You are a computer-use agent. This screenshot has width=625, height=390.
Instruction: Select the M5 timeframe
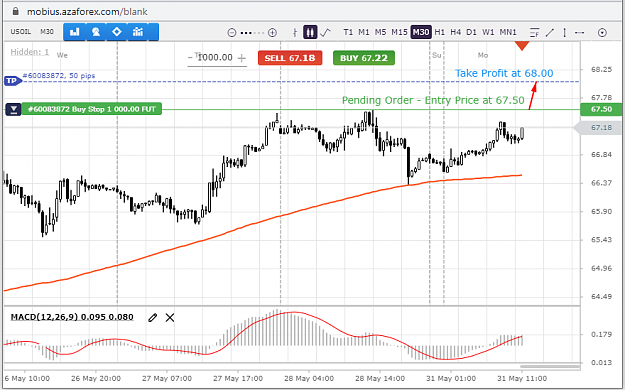click(380, 32)
